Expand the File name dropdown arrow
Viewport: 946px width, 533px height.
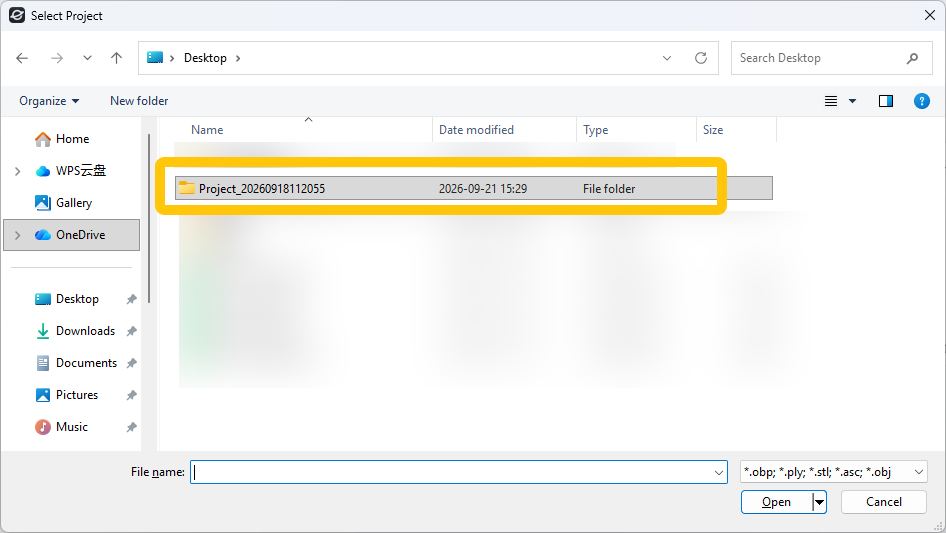click(719, 472)
